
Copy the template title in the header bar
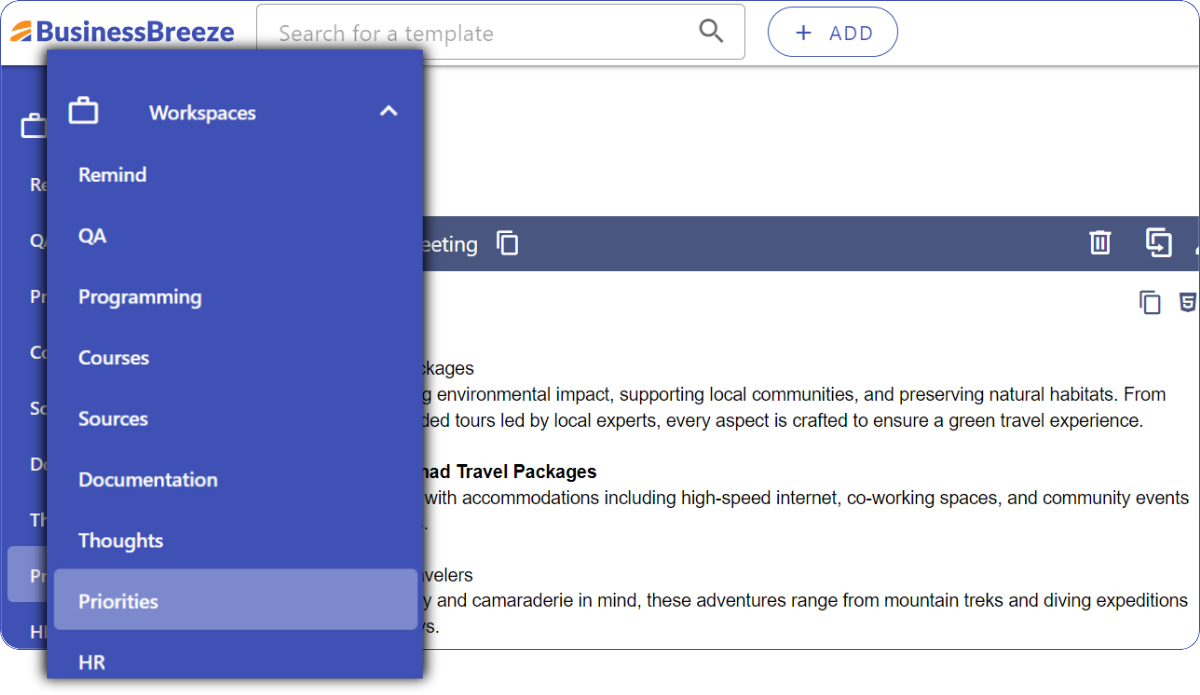(508, 243)
